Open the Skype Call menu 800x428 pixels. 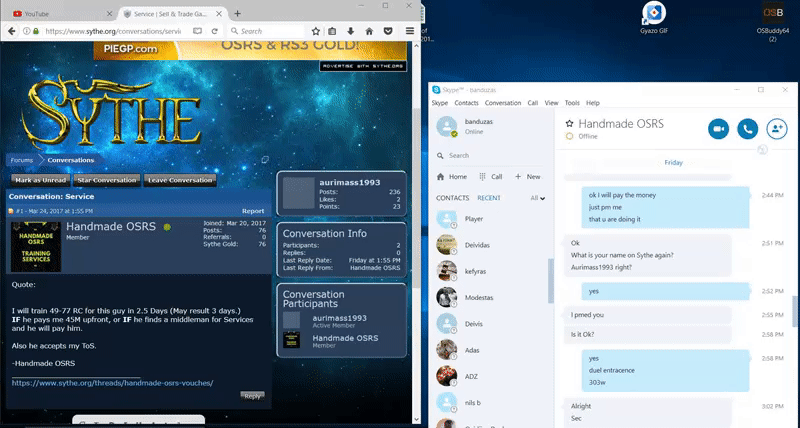pos(533,103)
